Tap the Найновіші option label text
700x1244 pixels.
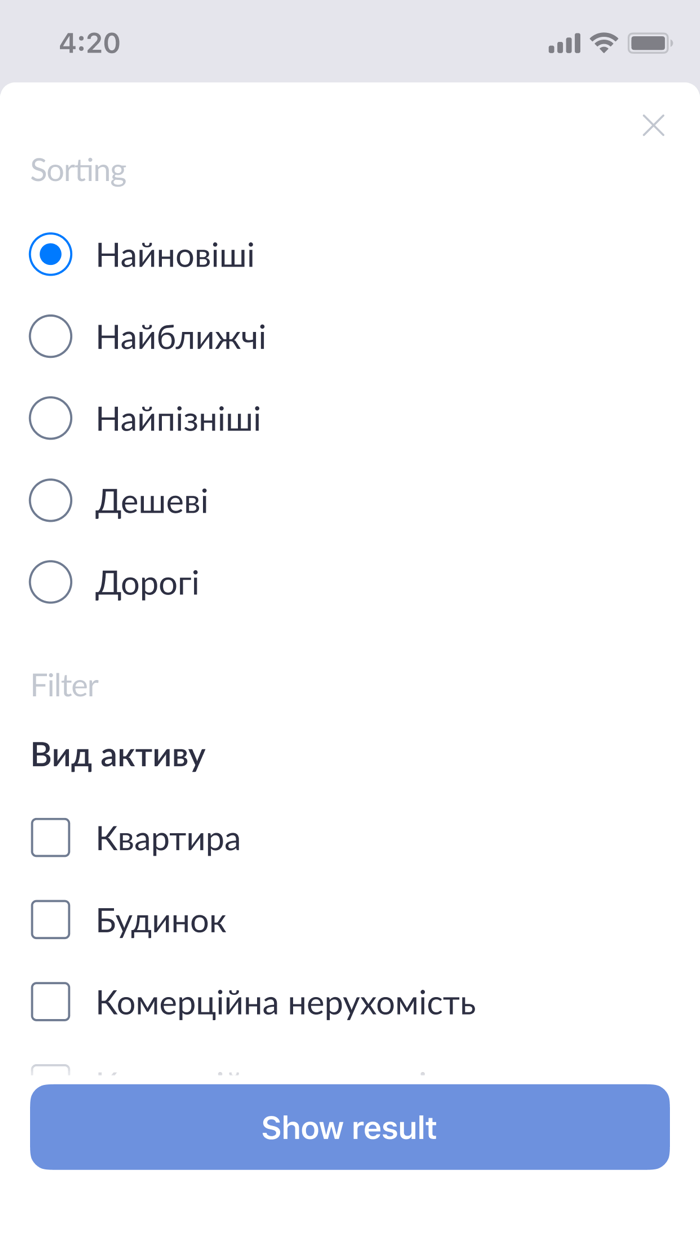pyautogui.click(x=175, y=255)
